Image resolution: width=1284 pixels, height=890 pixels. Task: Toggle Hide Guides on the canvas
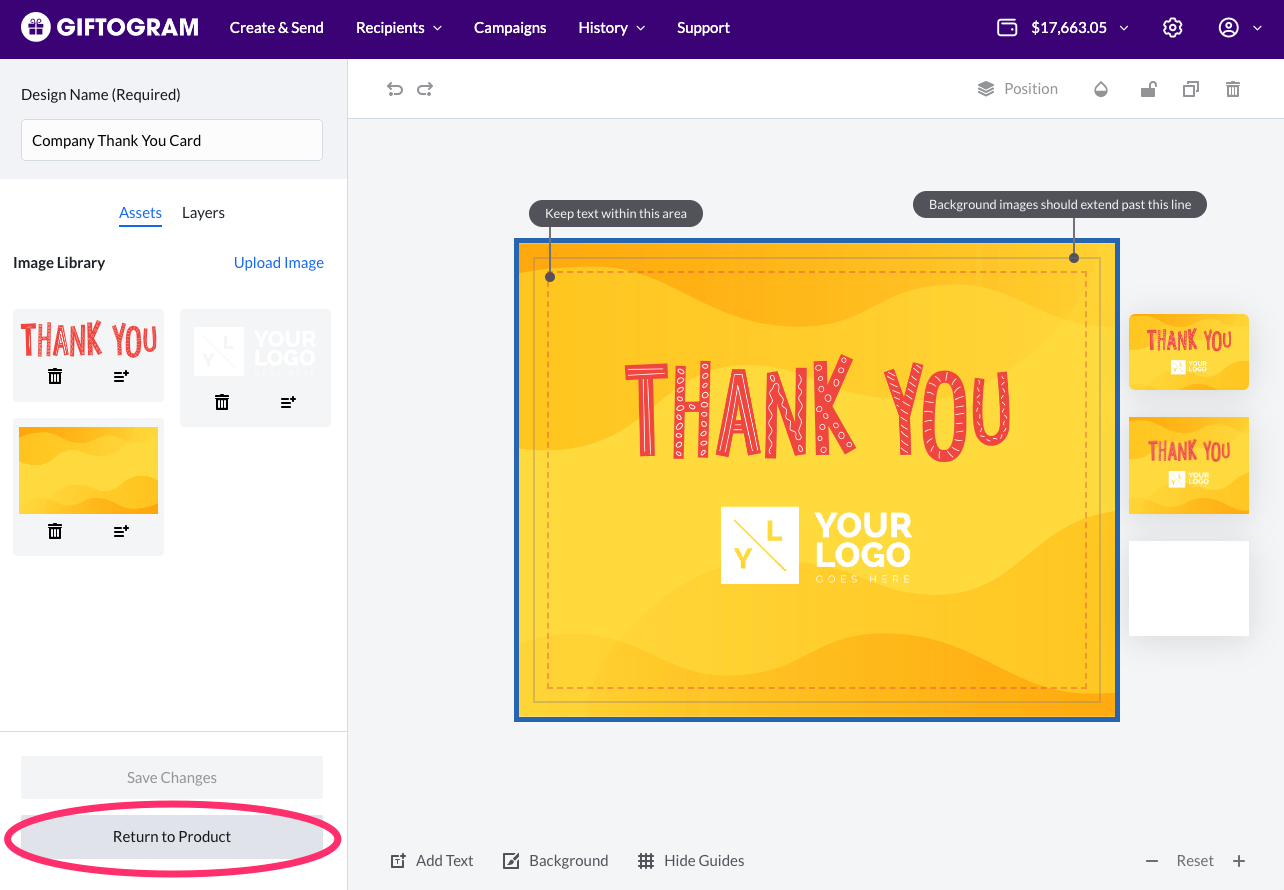pyautogui.click(x=691, y=860)
